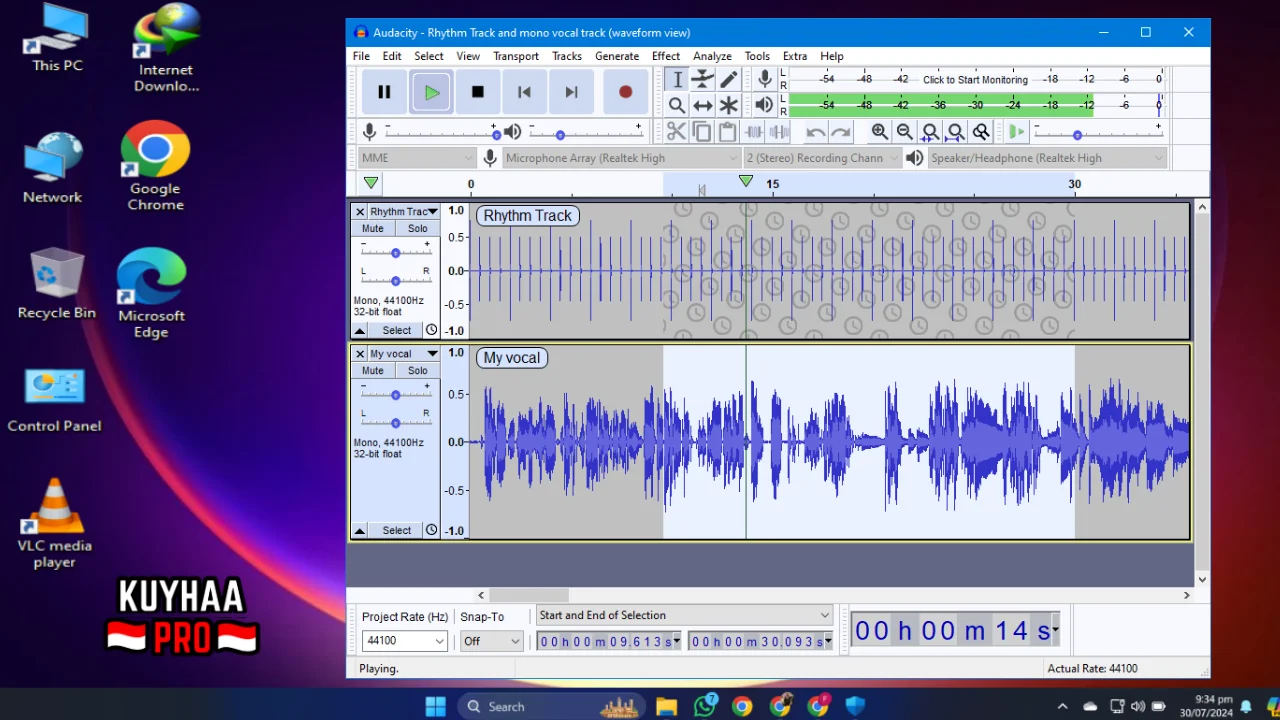Click Select button on Rhythm Track panel
The image size is (1280, 720).
[x=396, y=330]
